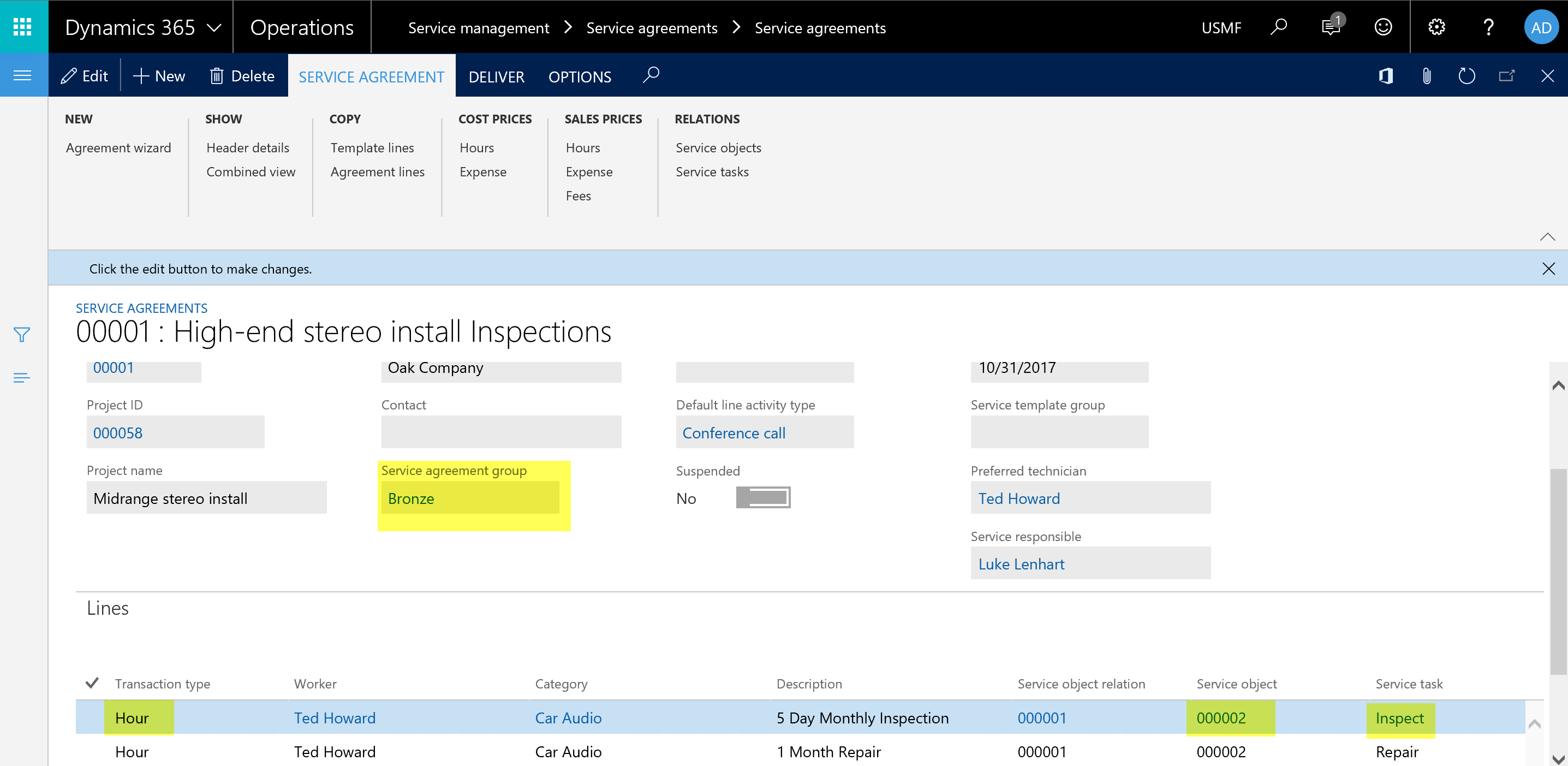
Task: Collapse the Lines section header
Action: [x=108, y=608]
